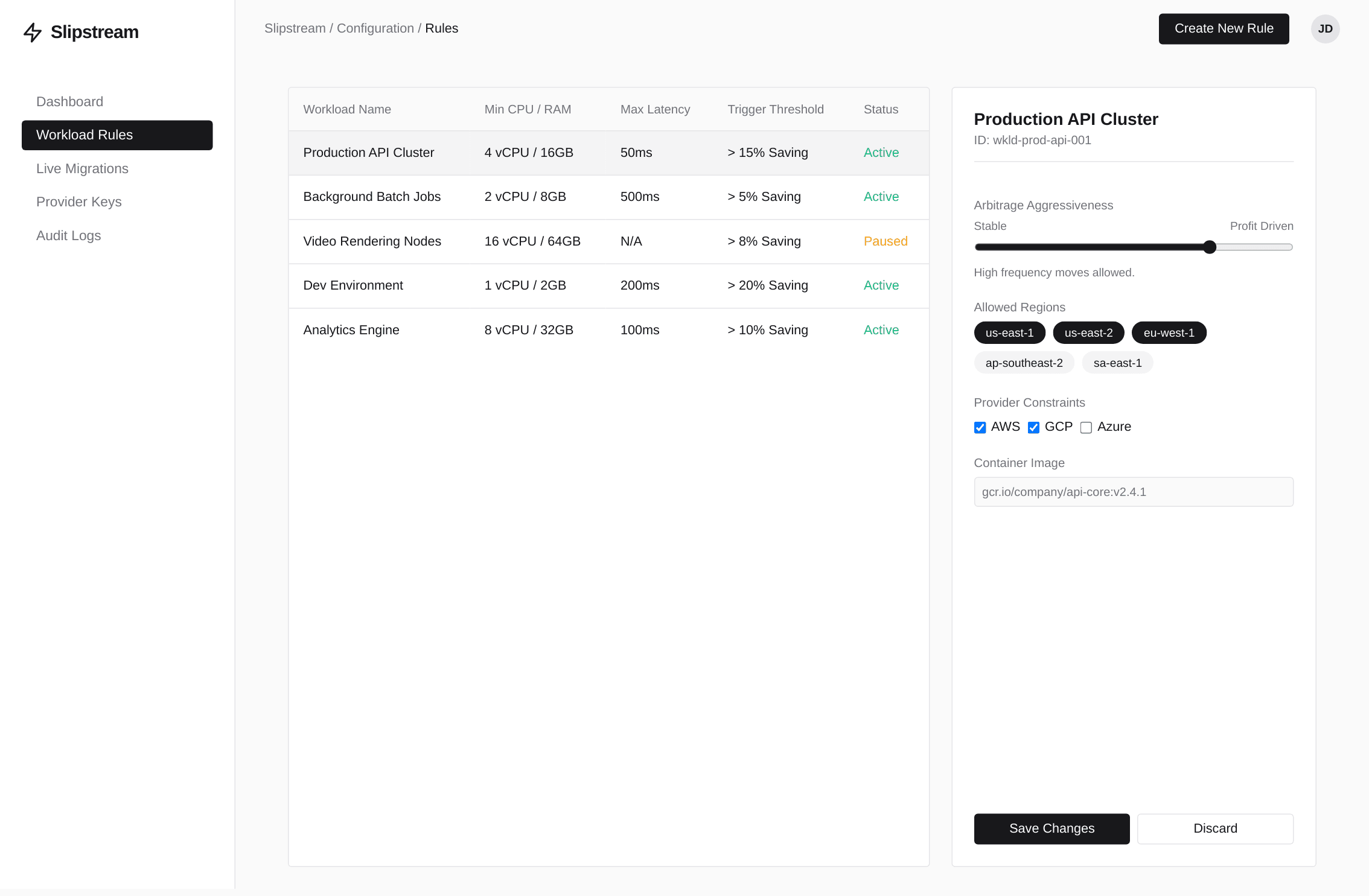Click the Arbitrage Aggressiveness slider handle
The height and width of the screenshot is (896, 1369).
click(x=1209, y=247)
